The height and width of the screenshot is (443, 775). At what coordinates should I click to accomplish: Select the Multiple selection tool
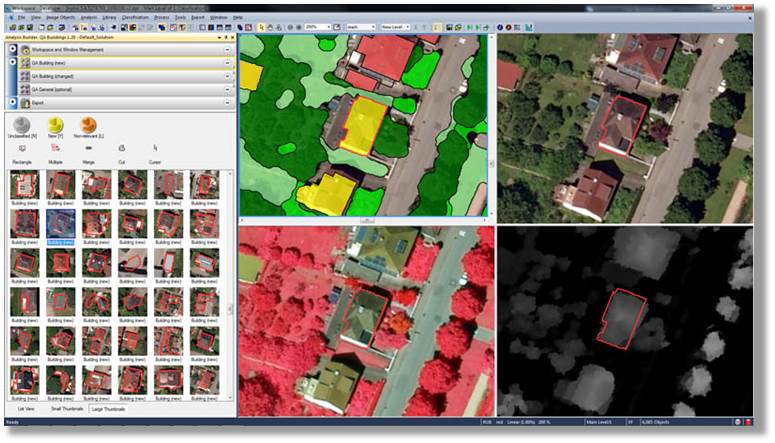[55, 154]
